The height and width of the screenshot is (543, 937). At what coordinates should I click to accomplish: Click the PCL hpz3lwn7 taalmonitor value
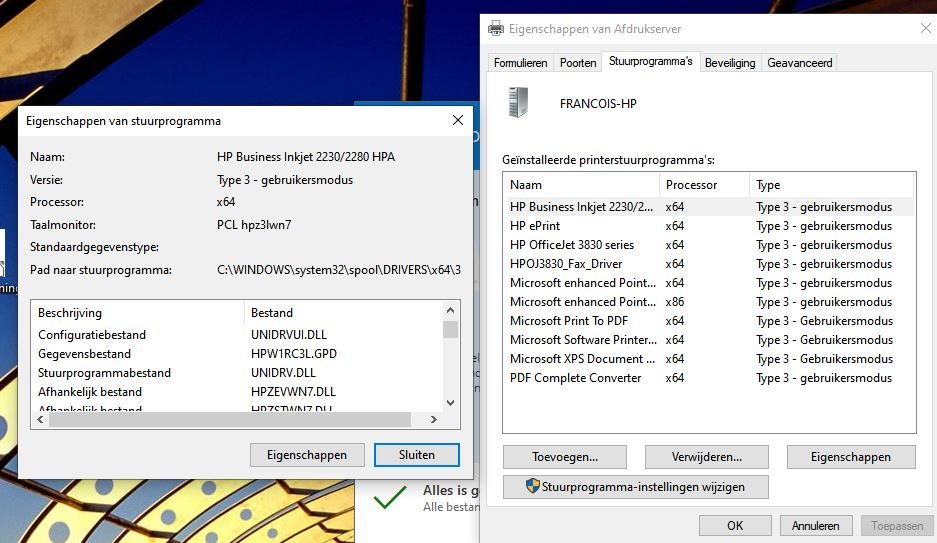pos(254,225)
